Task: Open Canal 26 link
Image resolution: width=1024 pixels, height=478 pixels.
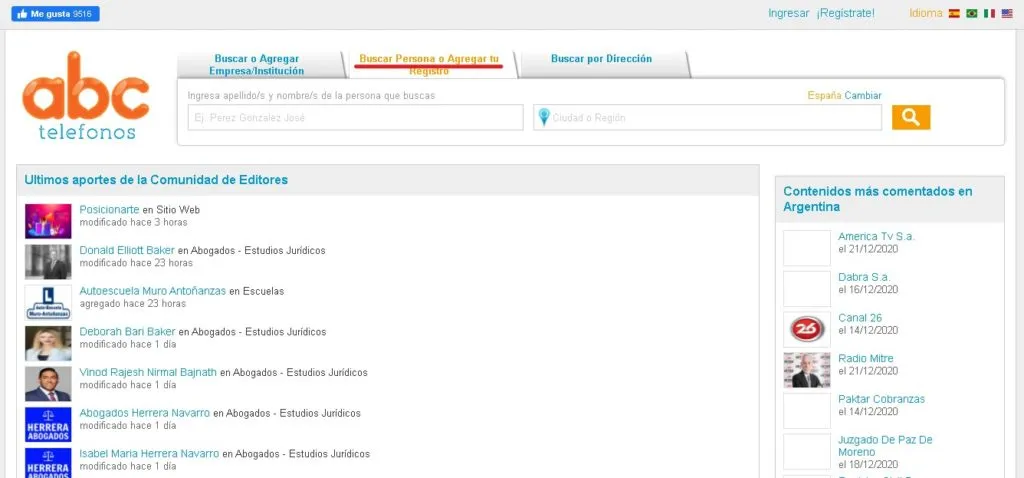Action: 860,318
